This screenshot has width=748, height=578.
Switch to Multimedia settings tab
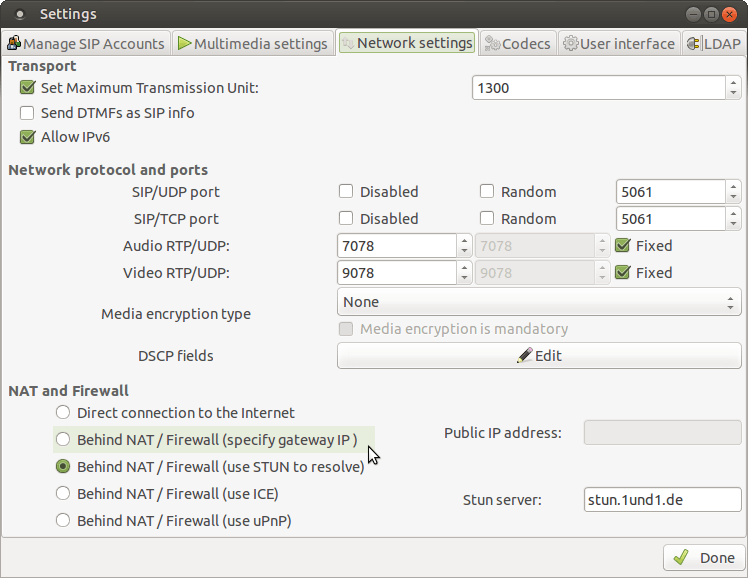(252, 43)
